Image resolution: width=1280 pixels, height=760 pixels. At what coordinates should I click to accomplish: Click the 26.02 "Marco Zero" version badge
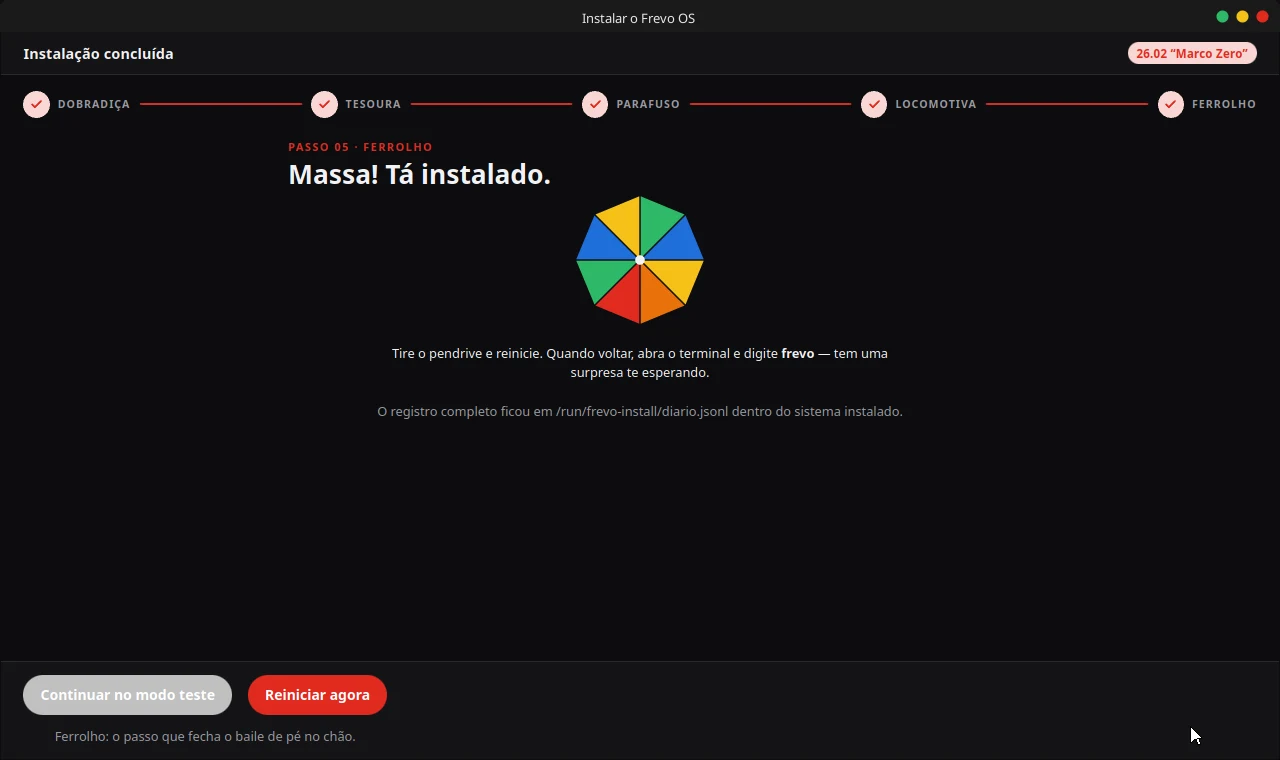click(1192, 53)
